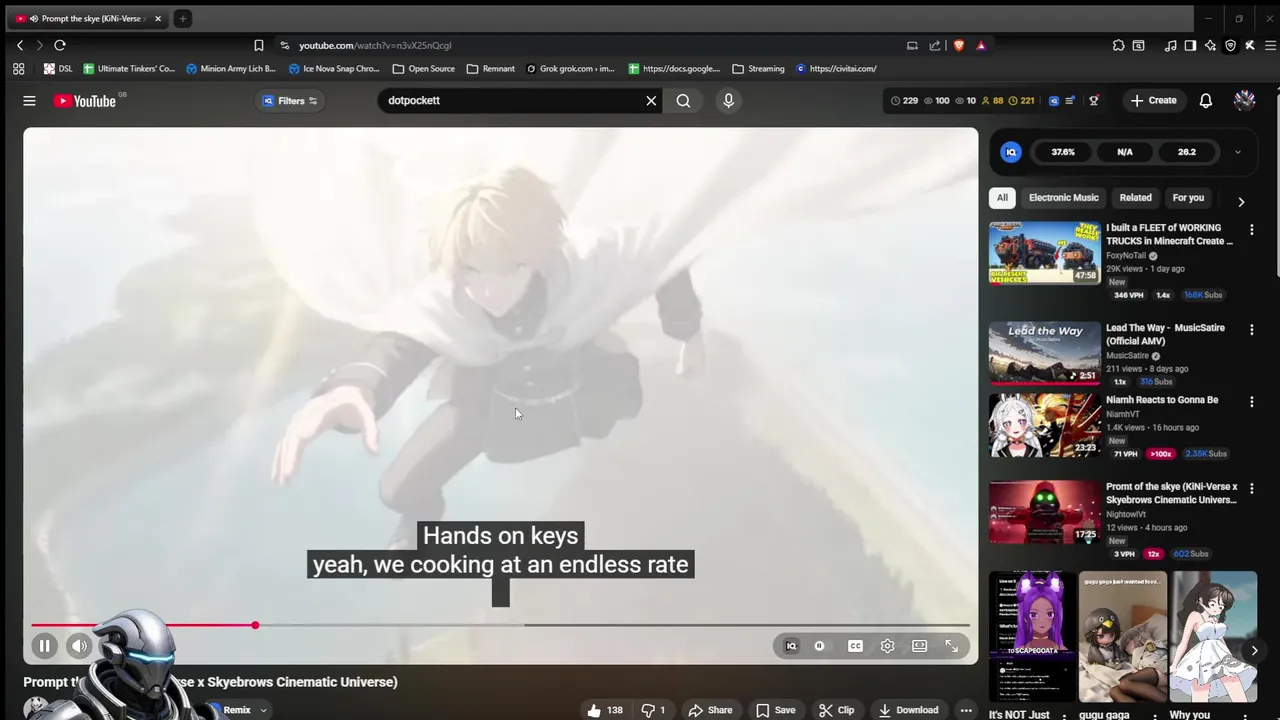Click the vidIQ icon in player controls
The width and height of the screenshot is (1280, 720).
click(x=791, y=646)
